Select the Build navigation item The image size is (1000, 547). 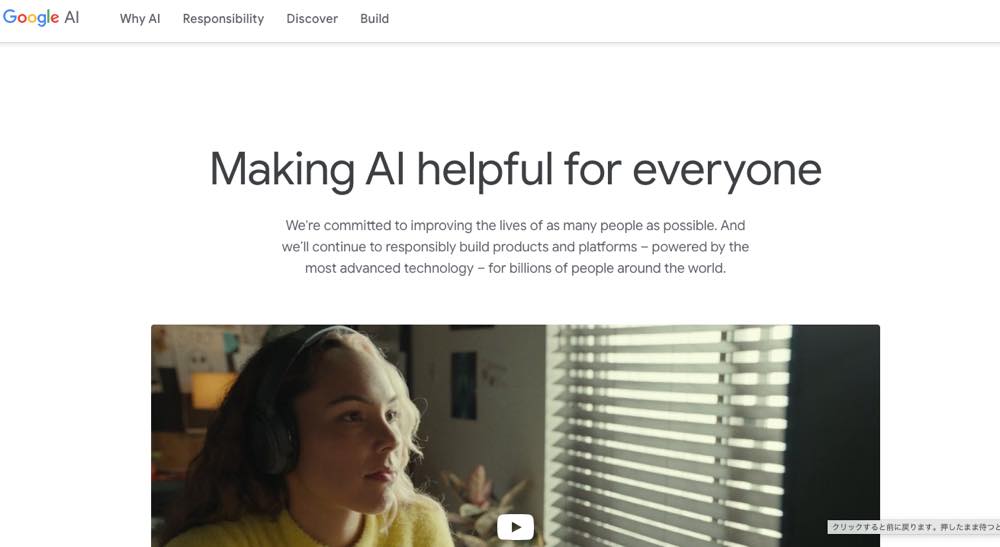tap(374, 19)
